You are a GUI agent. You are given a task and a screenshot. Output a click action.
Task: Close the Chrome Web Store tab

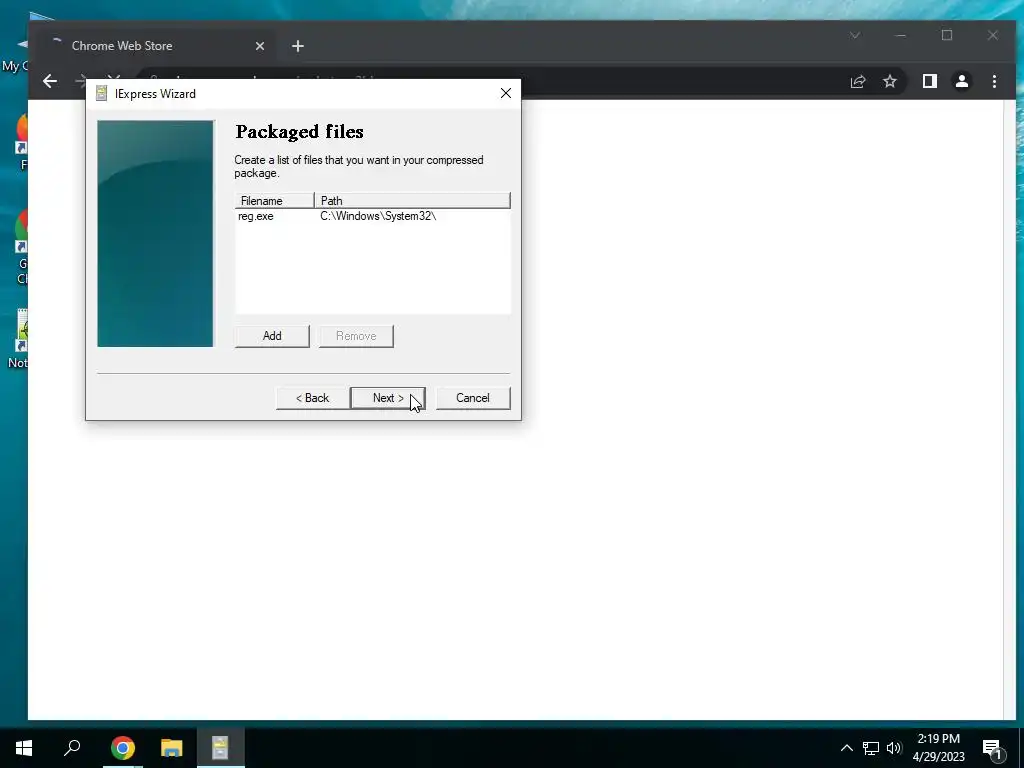[260, 46]
